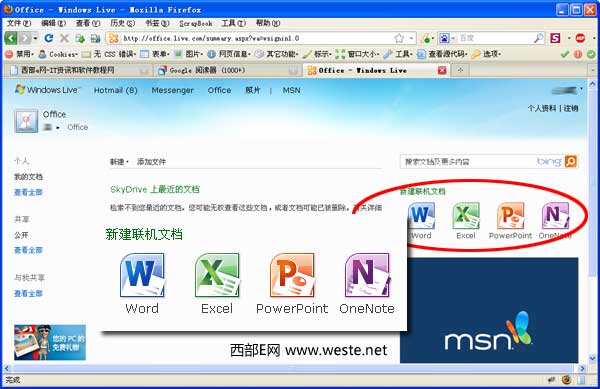
Task: Click the forward navigation arrow
Action: point(25,38)
